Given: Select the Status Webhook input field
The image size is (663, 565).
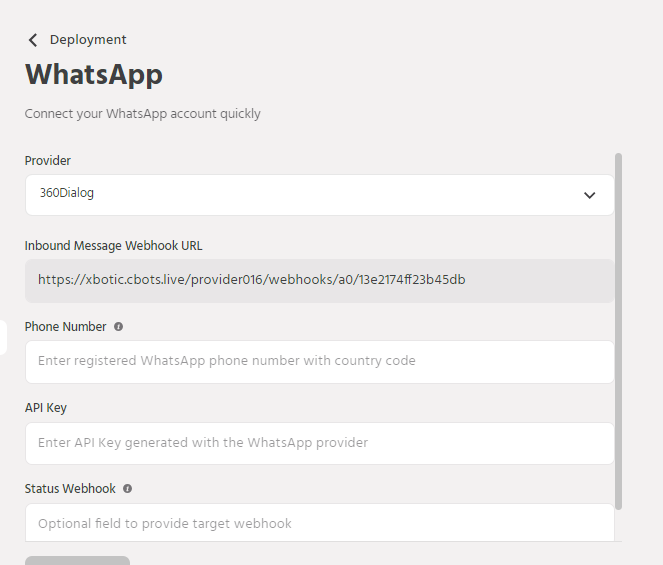Looking at the screenshot, I should point(319,522).
